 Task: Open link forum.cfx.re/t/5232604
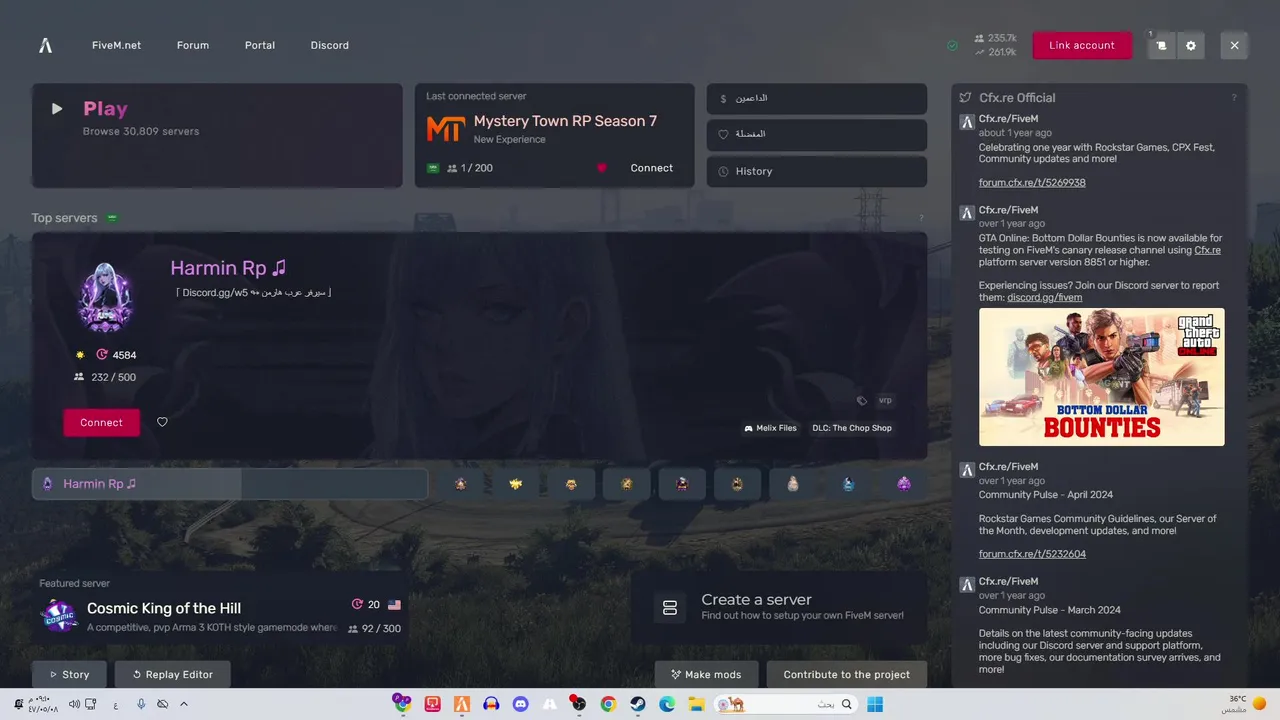[x=1032, y=554]
